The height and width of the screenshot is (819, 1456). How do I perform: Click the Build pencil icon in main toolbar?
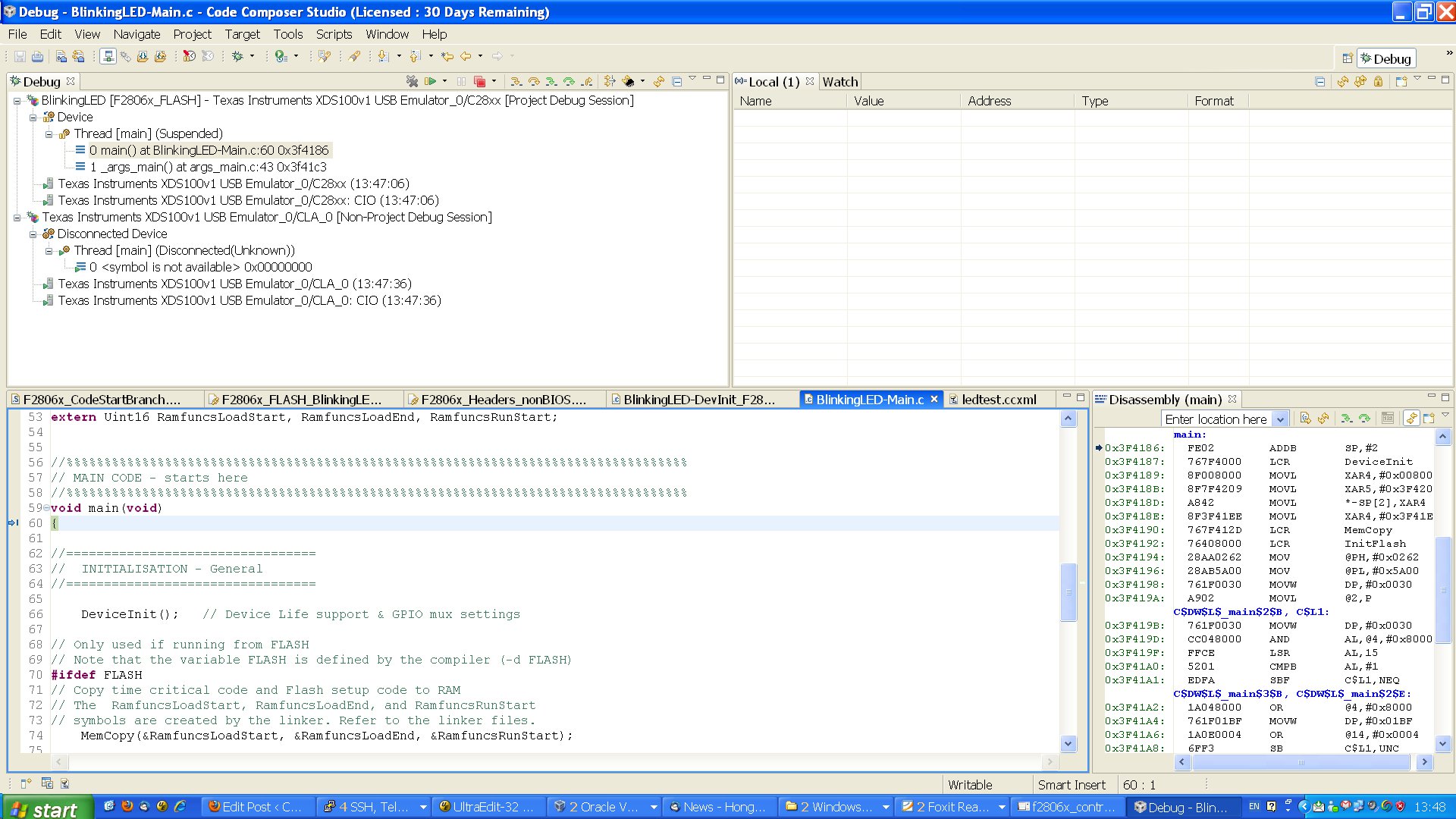coord(354,56)
